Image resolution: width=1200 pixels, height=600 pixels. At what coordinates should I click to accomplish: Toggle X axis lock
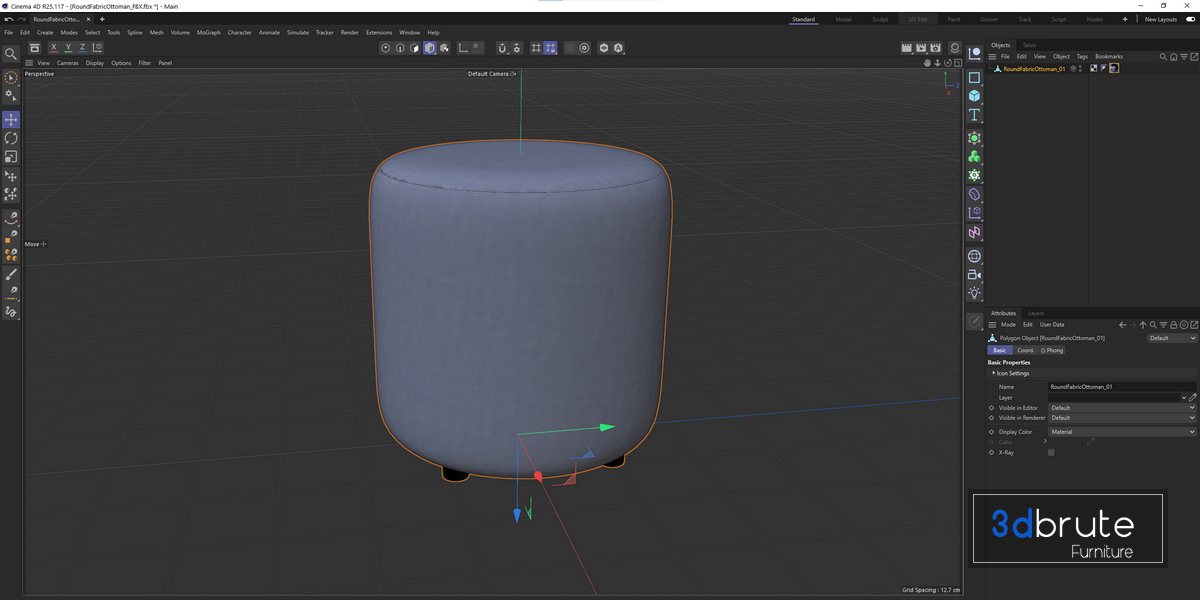click(x=54, y=48)
